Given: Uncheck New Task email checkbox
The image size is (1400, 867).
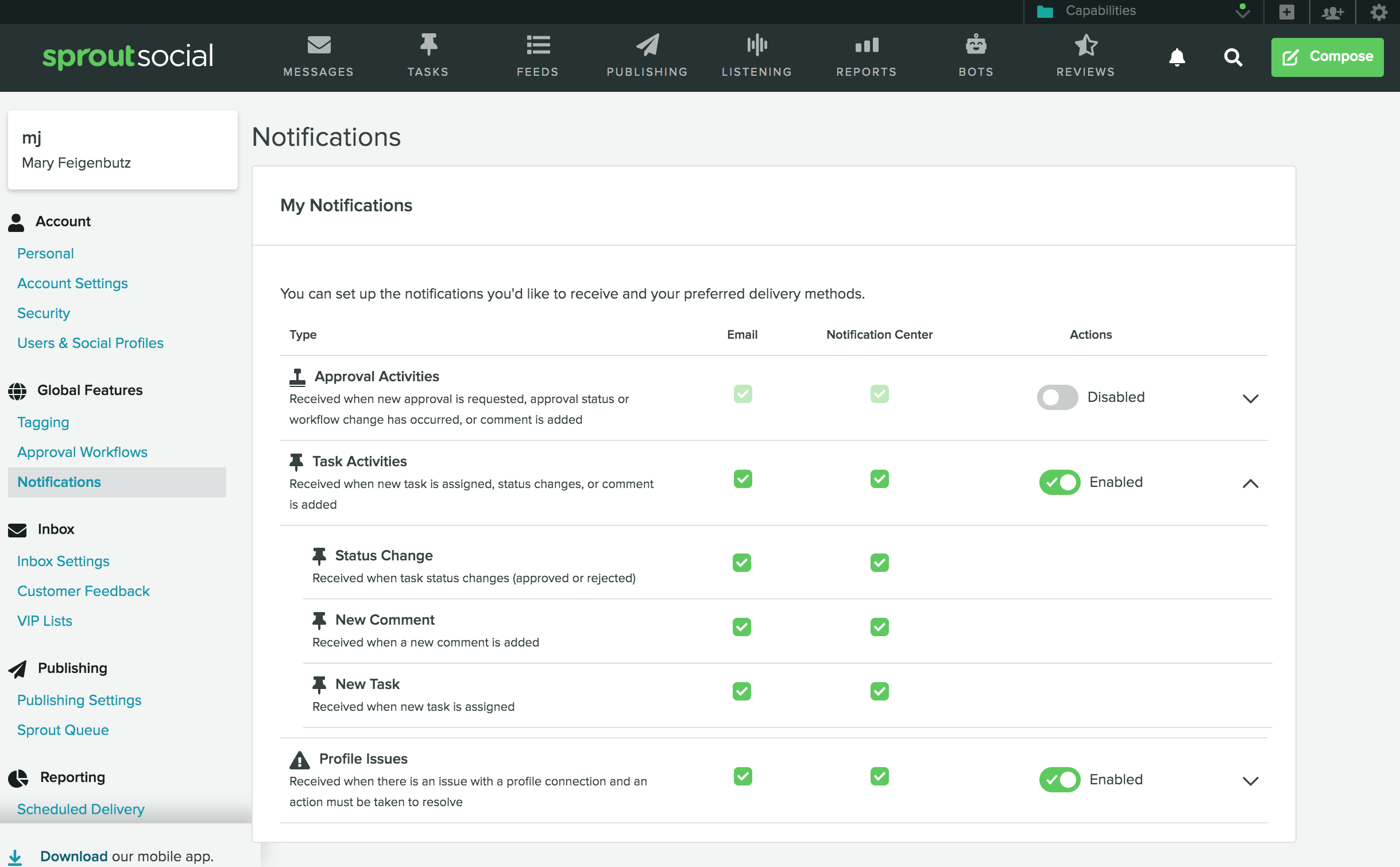Looking at the screenshot, I should coord(742,691).
